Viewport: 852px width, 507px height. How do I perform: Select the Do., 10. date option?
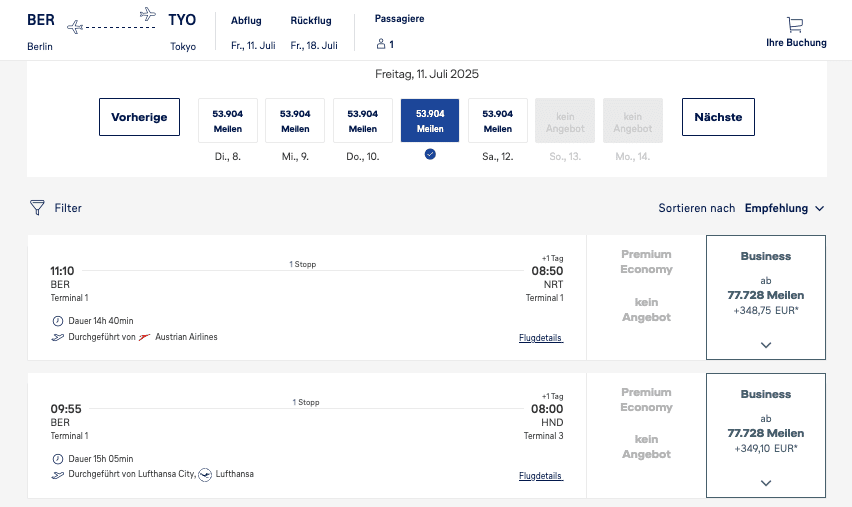click(362, 121)
